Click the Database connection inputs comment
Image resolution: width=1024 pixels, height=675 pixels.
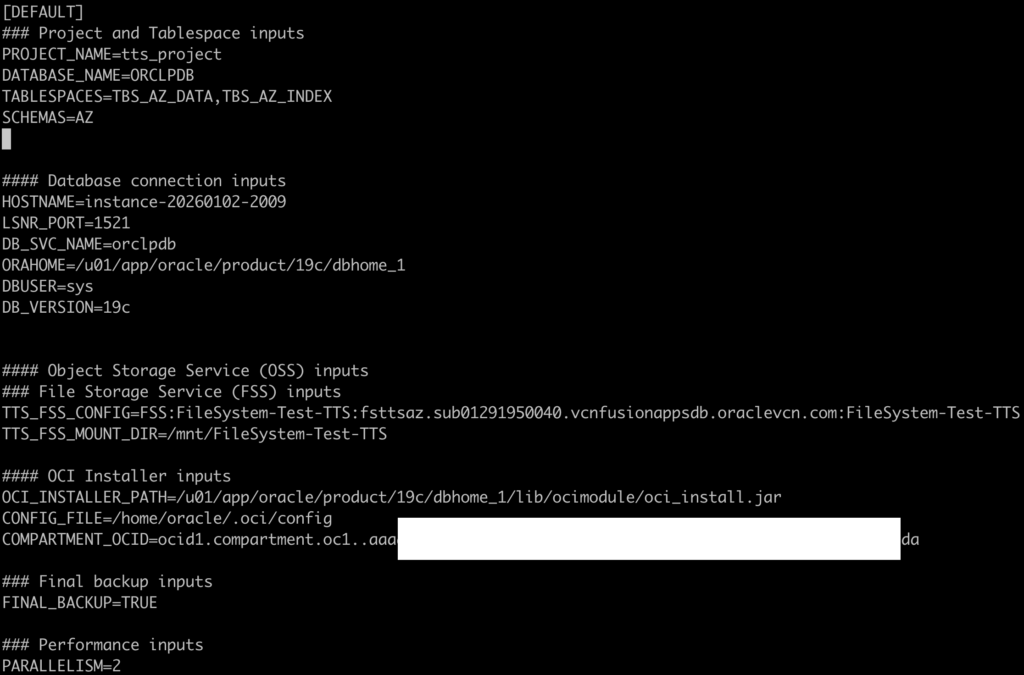pos(144,181)
